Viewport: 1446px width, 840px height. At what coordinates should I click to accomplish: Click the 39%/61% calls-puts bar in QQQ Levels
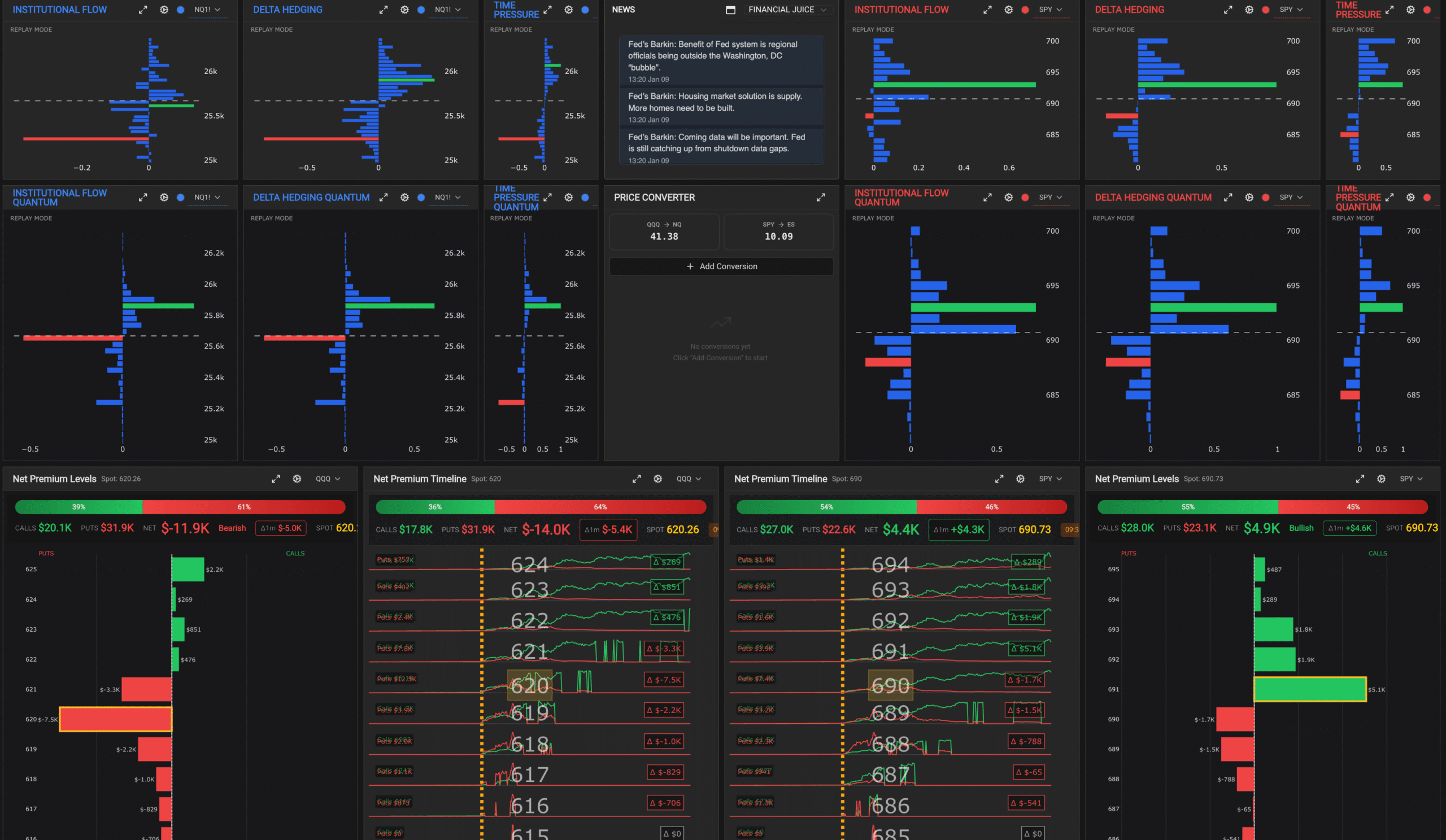pos(180,507)
